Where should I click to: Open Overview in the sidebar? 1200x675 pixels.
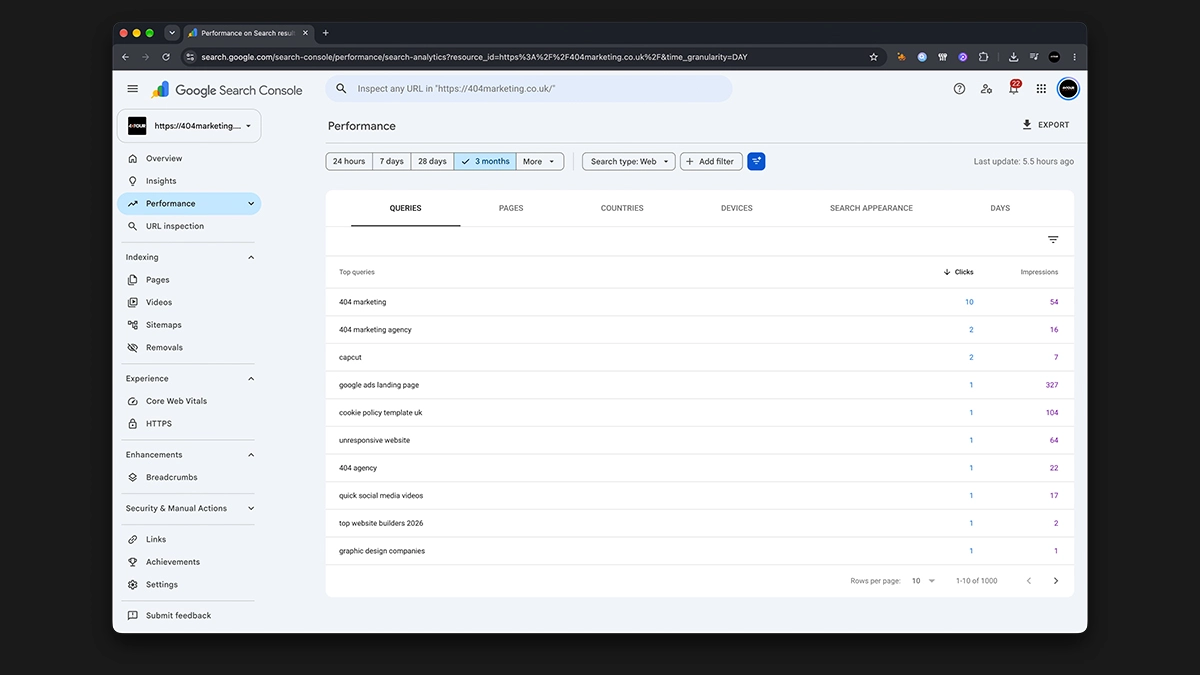click(188, 158)
